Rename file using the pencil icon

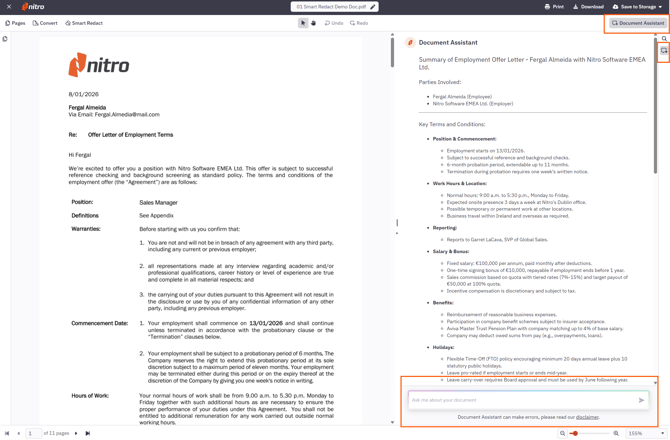(x=373, y=7)
